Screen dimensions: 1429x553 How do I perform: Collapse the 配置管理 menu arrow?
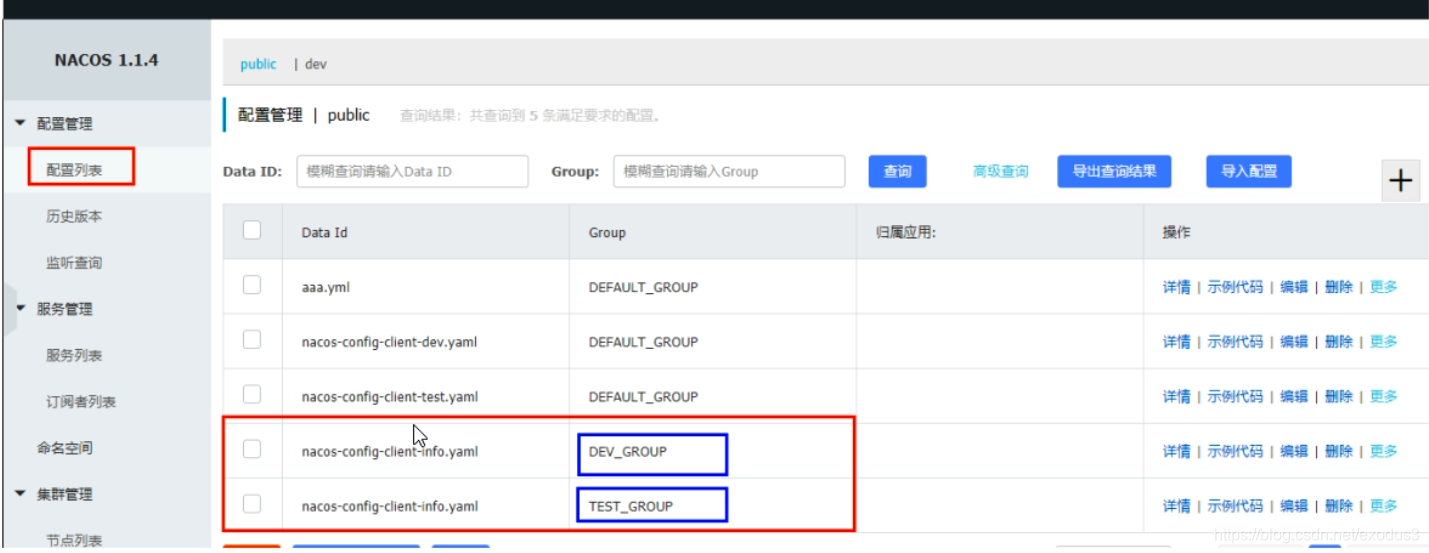pyautogui.click(x=20, y=124)
